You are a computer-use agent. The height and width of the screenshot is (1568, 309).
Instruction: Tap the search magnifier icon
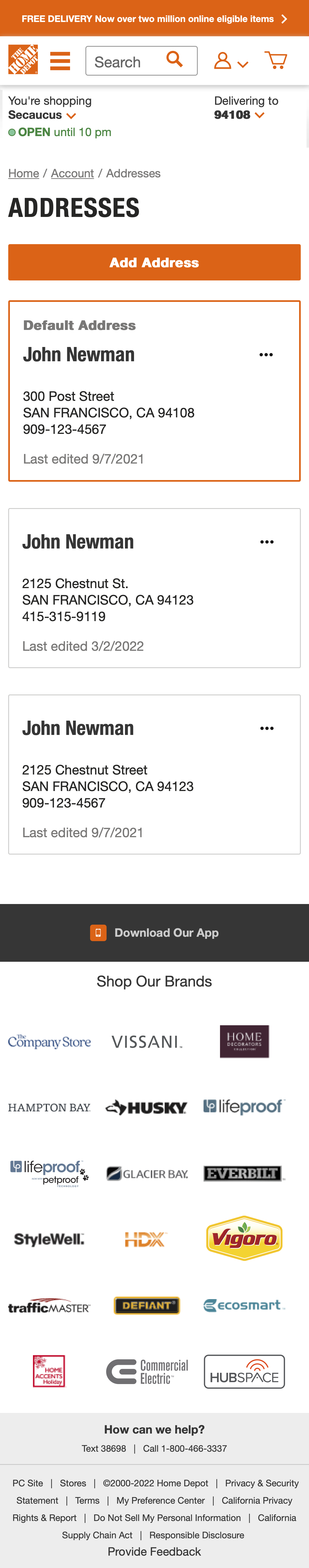click(x=175, y=60)
